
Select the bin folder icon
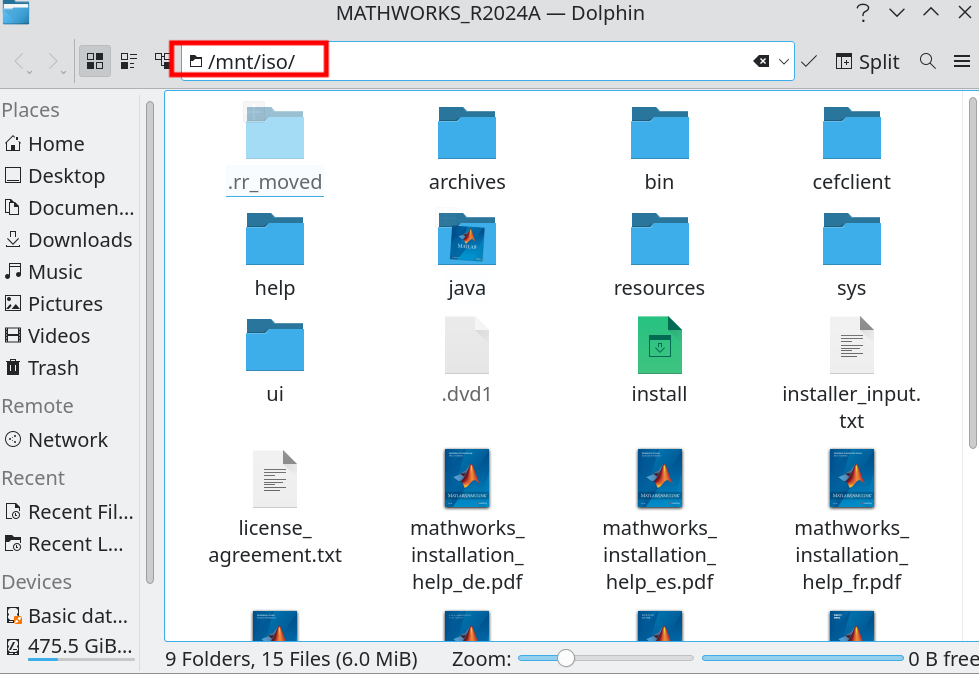pyautogui.click(x=659, y=133)
